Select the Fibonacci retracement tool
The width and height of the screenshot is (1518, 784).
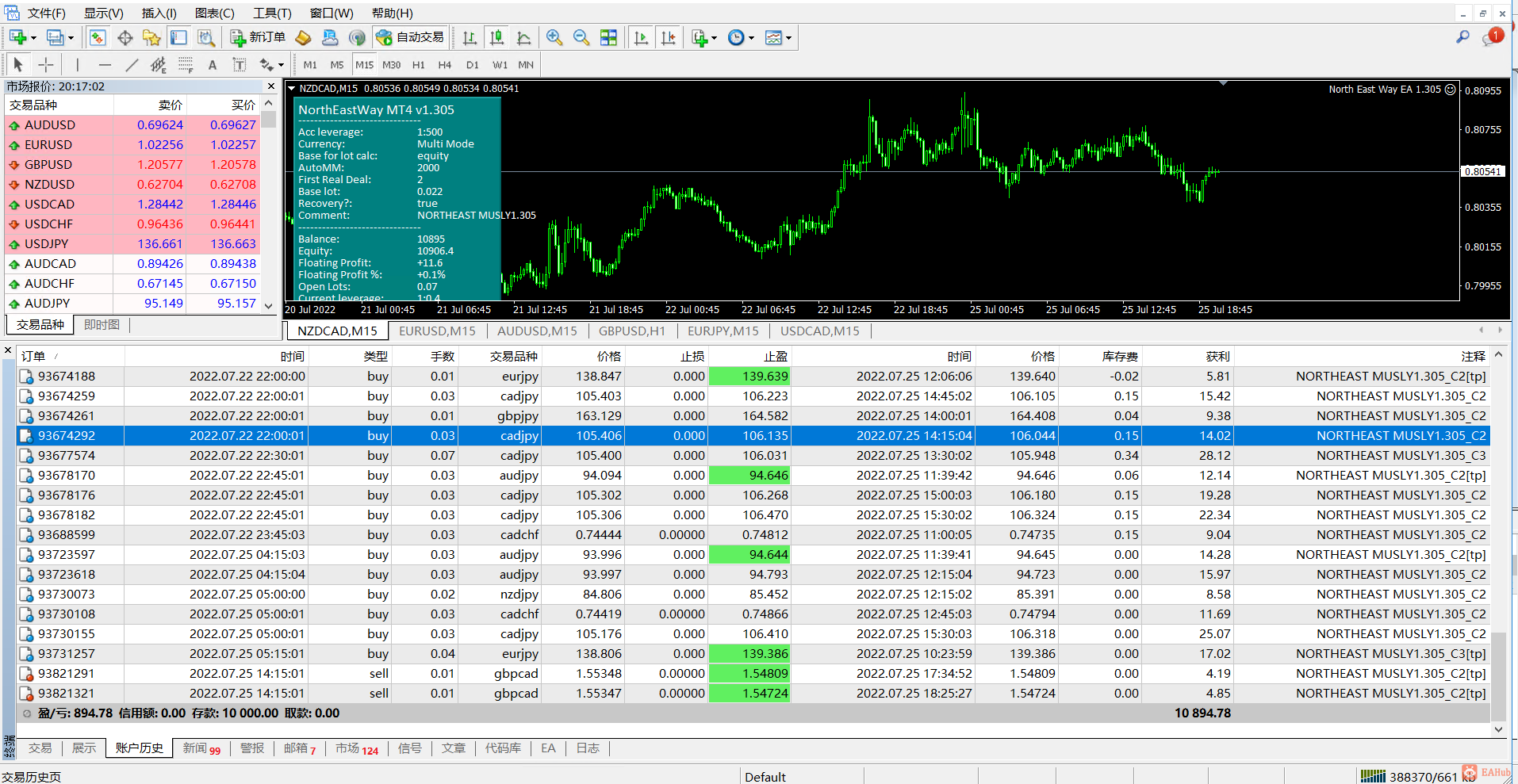[186, 65]
